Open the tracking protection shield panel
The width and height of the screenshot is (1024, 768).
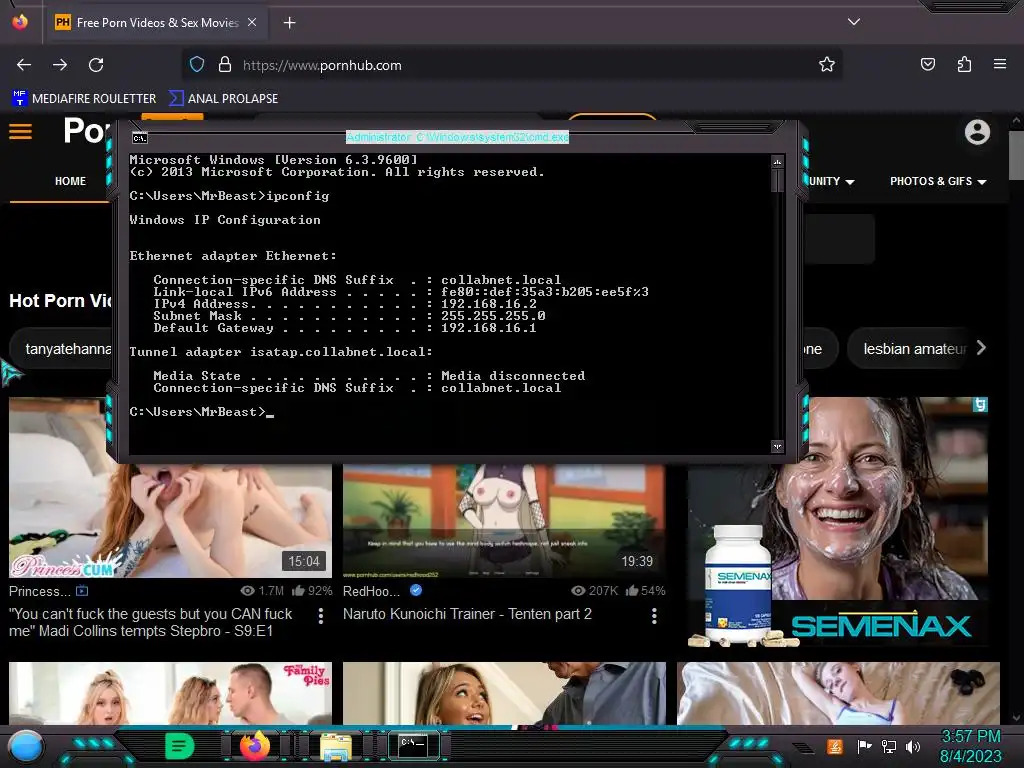[x=197, y=64]
